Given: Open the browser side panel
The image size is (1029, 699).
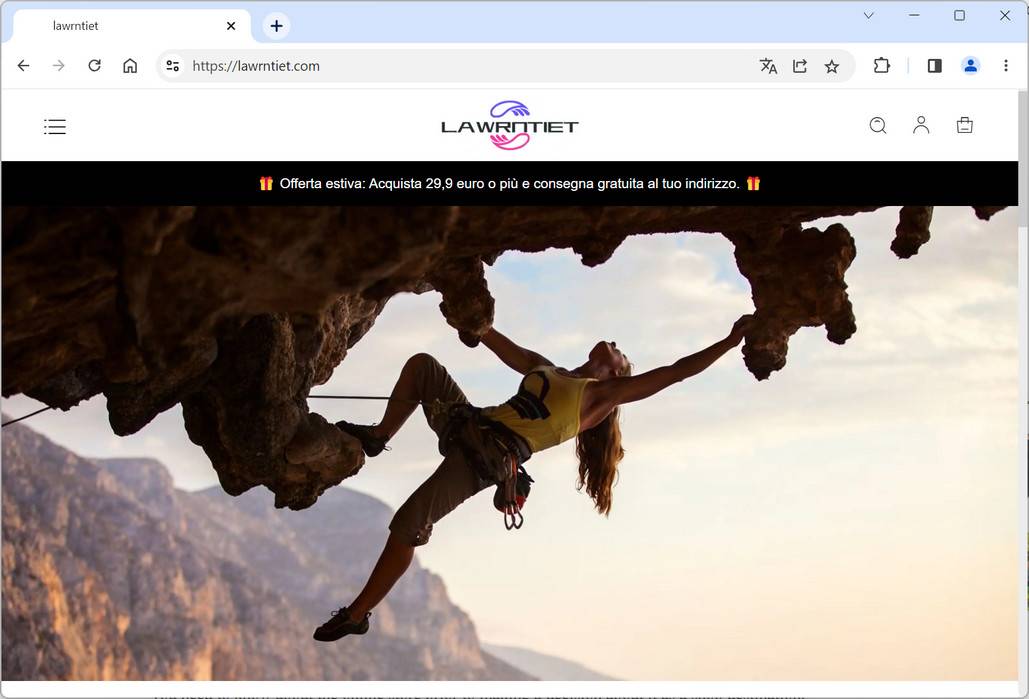Looking at the screenshot, I should click(x=933, y=65).
